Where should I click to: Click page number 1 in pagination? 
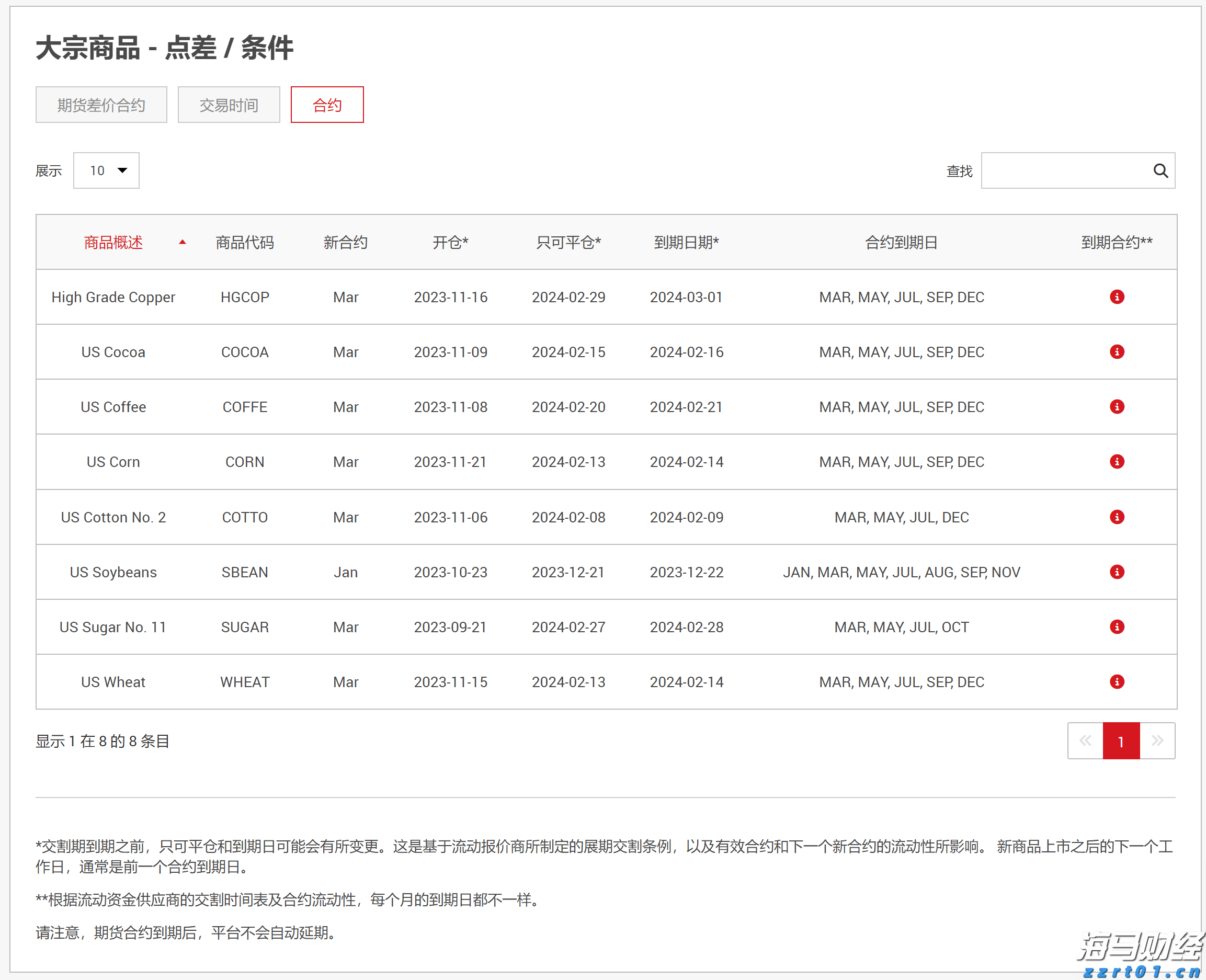(x=1121, y=740)
